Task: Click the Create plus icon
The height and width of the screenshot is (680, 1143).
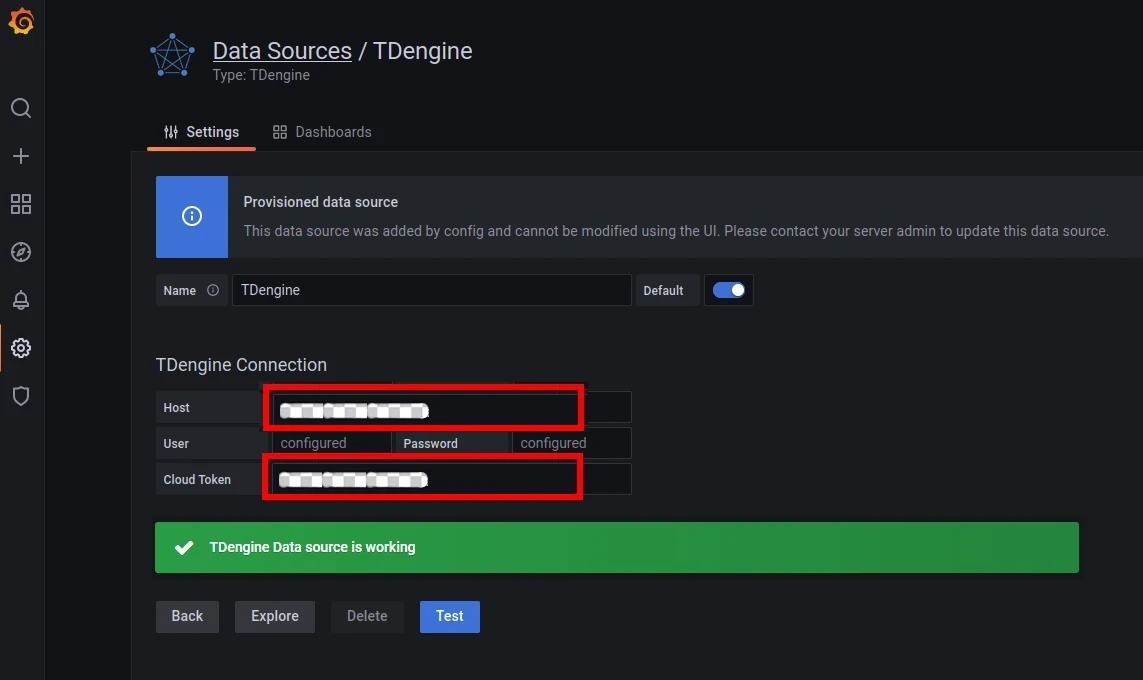Action: point(21,156)
